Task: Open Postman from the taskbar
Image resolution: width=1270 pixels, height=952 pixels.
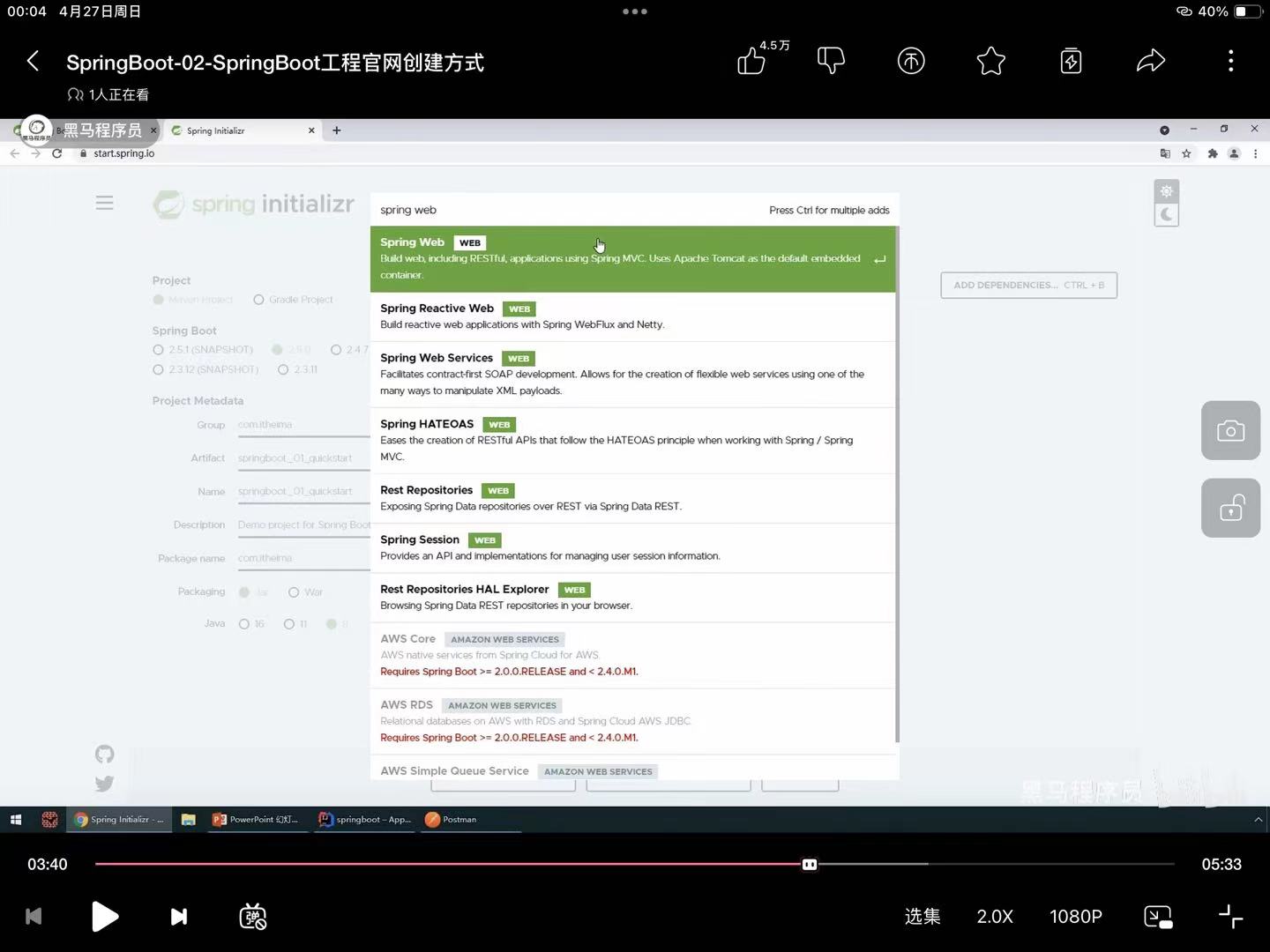Action: [x=451, y=820]
